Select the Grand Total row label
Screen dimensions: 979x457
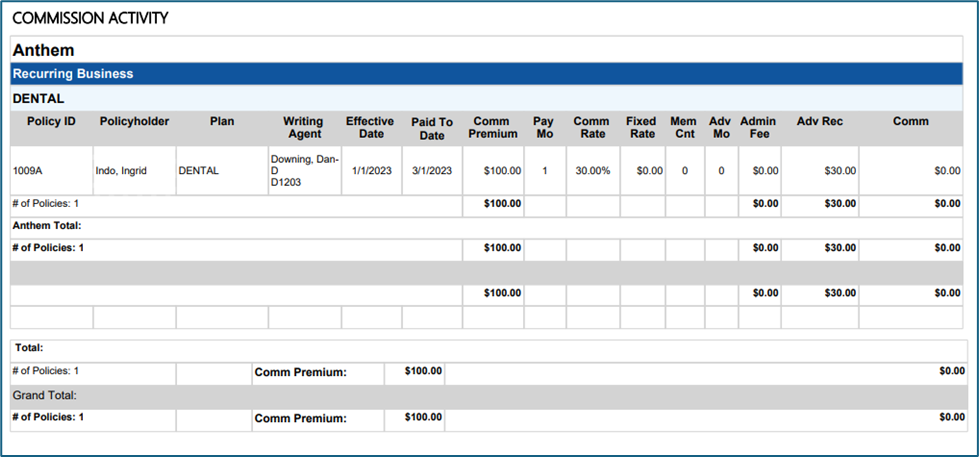44,396
